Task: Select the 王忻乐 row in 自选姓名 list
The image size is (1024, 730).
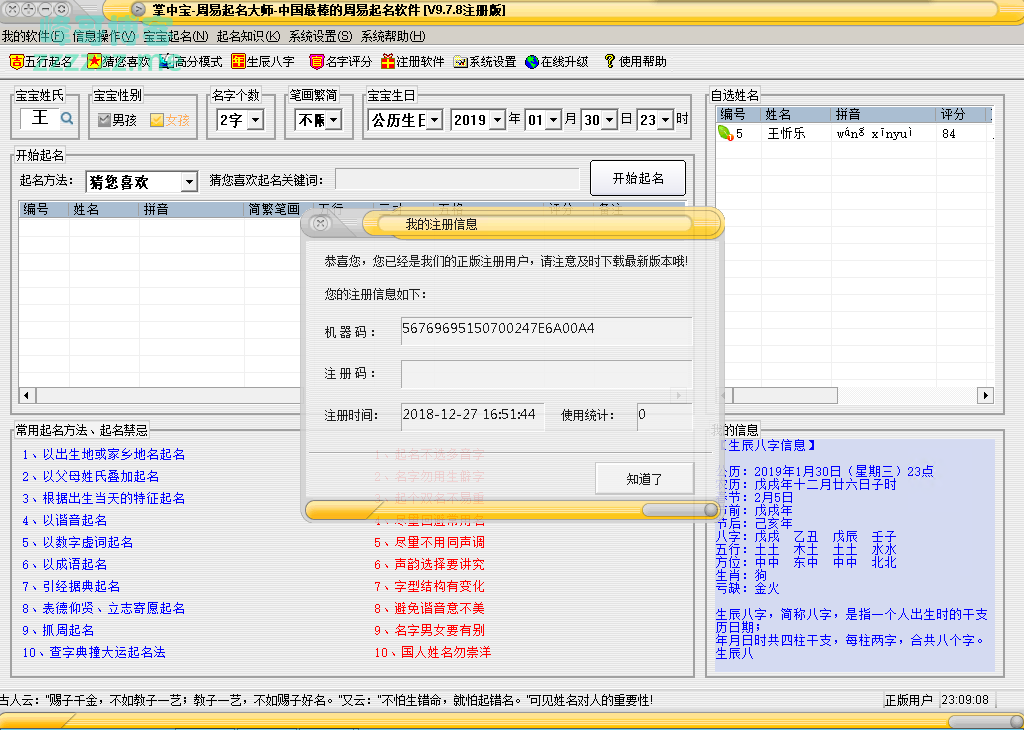Action: point(786,133)
